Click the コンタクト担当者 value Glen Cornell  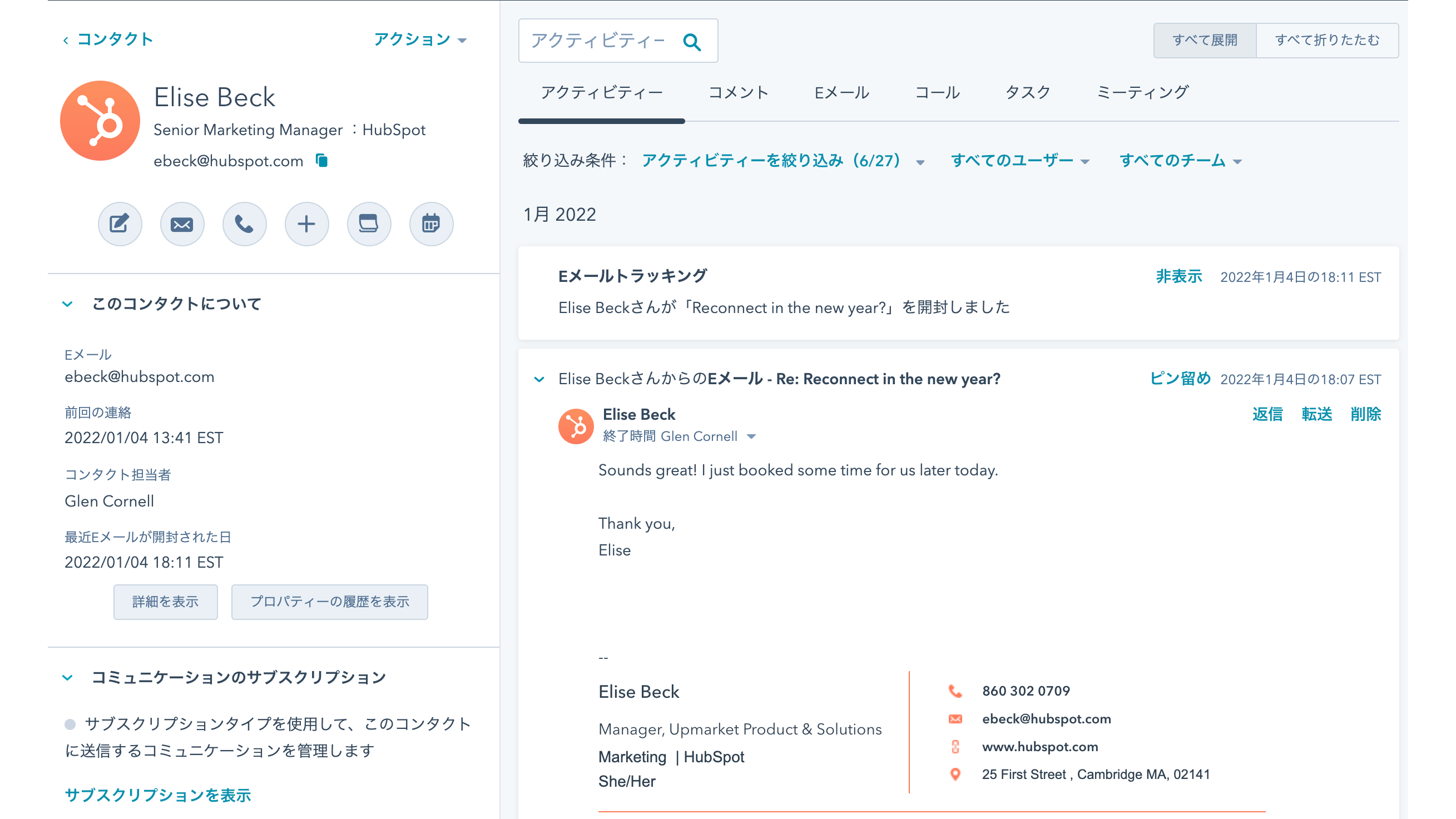point(109,502)
